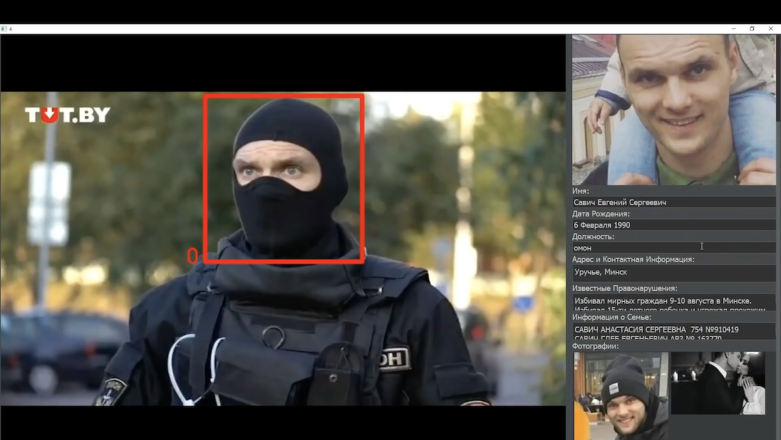
Task: Click into the Информация о Семье text box
Action: [673, 331]
